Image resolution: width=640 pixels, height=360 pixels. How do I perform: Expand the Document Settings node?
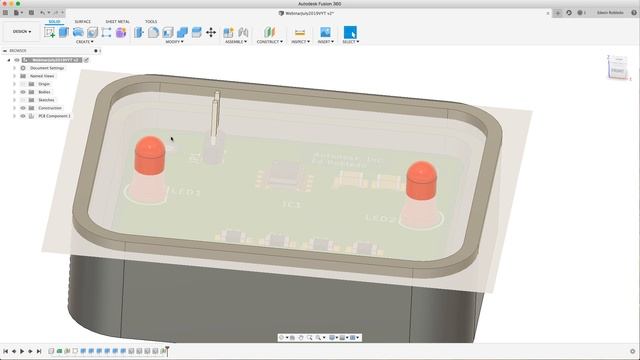15,68
